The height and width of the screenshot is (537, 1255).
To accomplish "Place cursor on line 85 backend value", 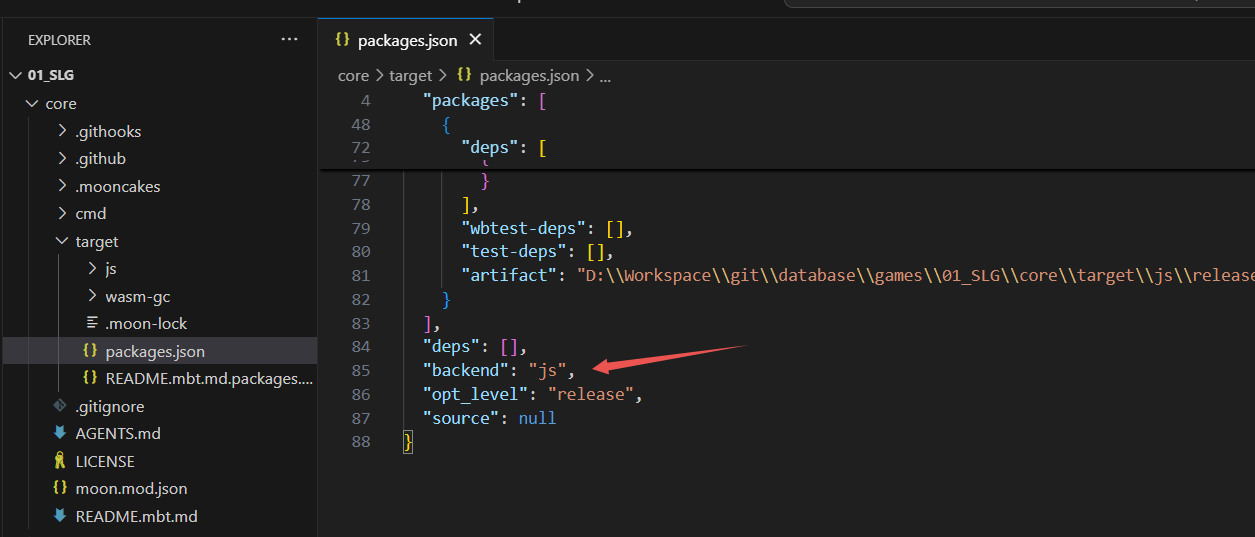I will (x=547, y=371).
